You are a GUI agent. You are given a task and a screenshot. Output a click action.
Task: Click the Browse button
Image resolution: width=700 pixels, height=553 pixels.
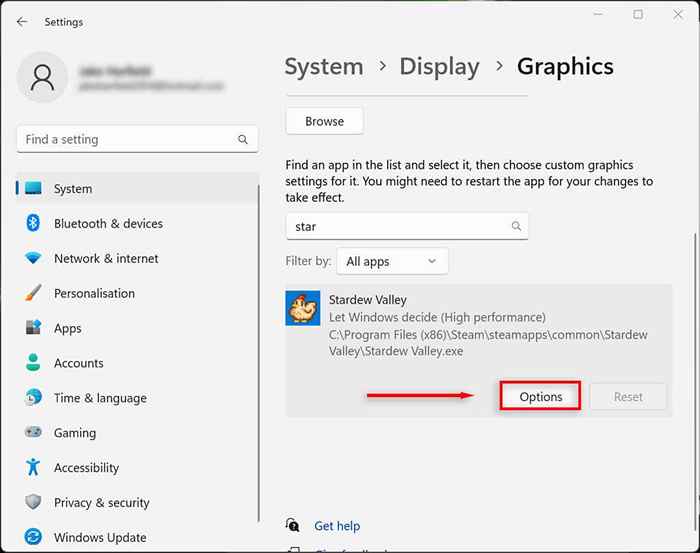click(x=325, y=121)
